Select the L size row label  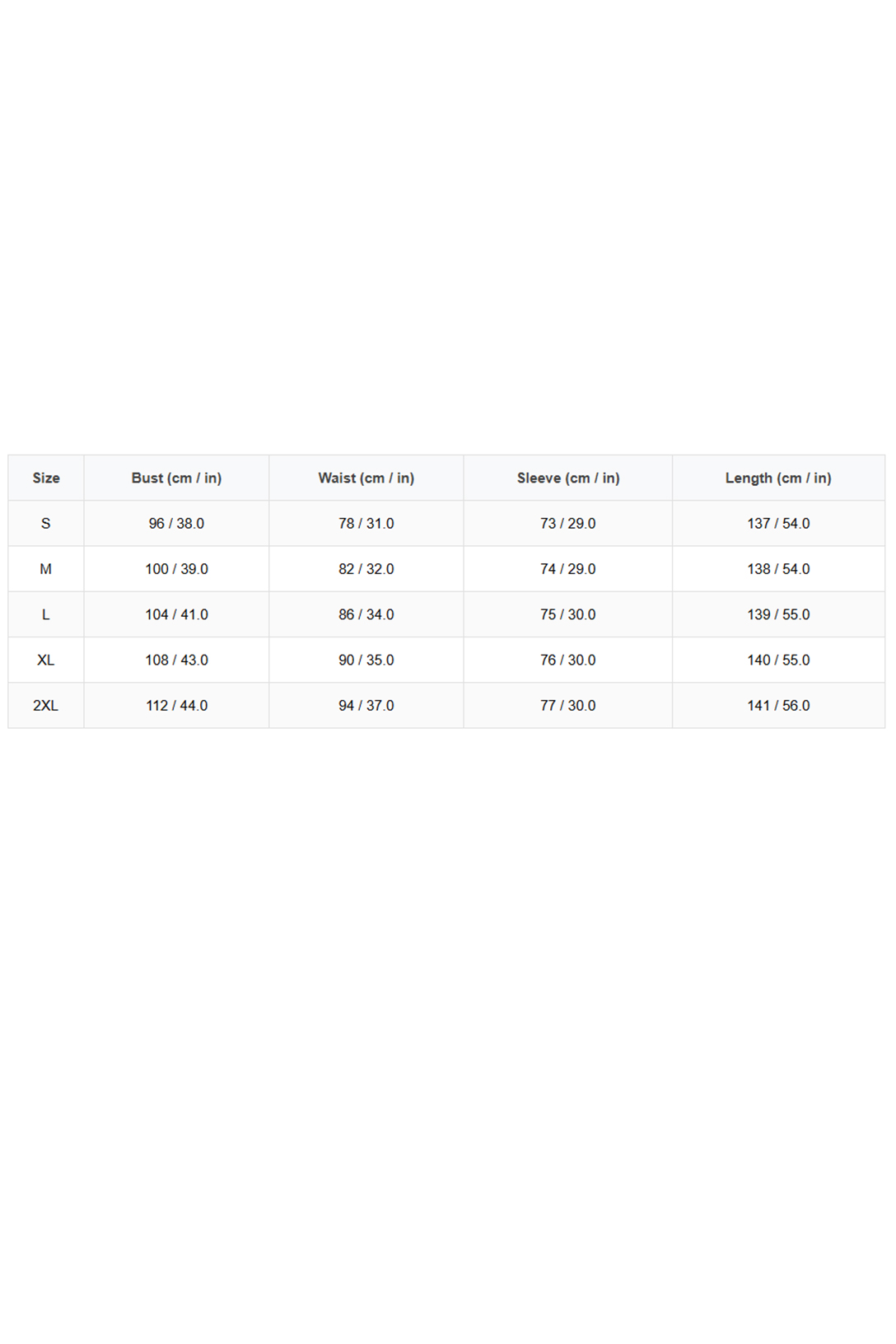(46, 614)
